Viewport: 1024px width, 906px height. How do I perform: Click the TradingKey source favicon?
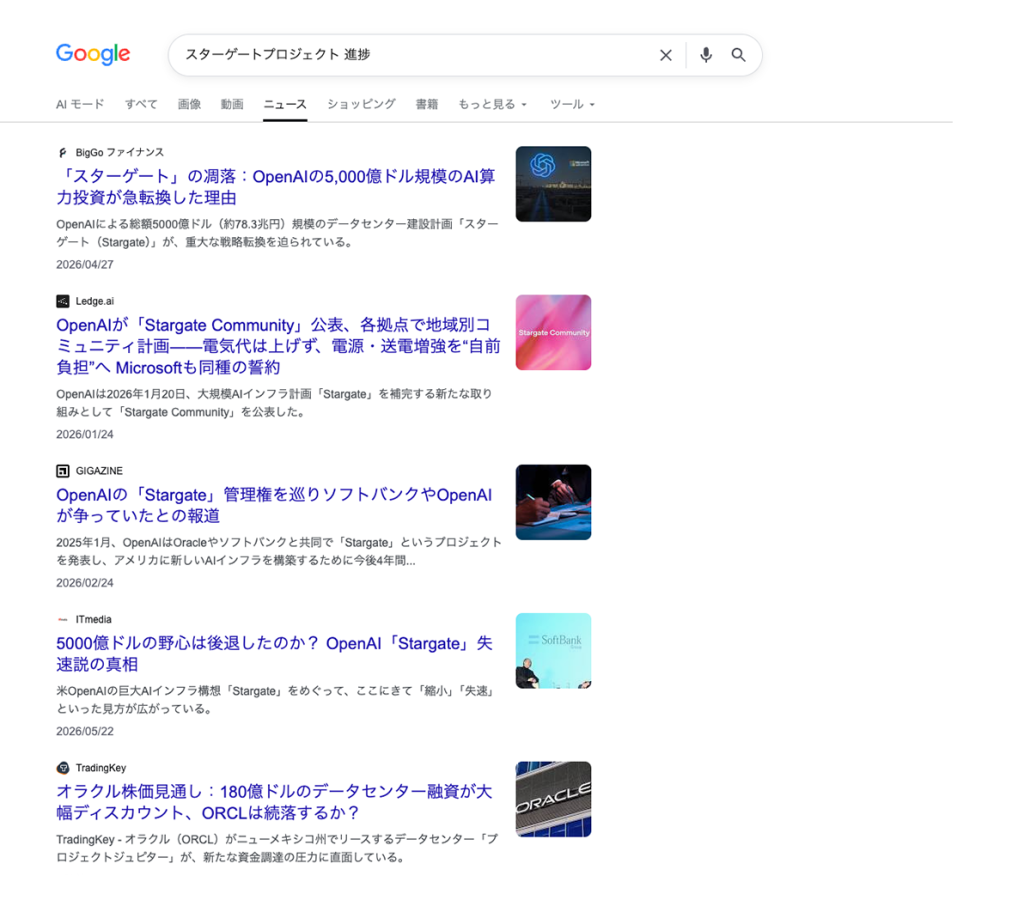63,768
